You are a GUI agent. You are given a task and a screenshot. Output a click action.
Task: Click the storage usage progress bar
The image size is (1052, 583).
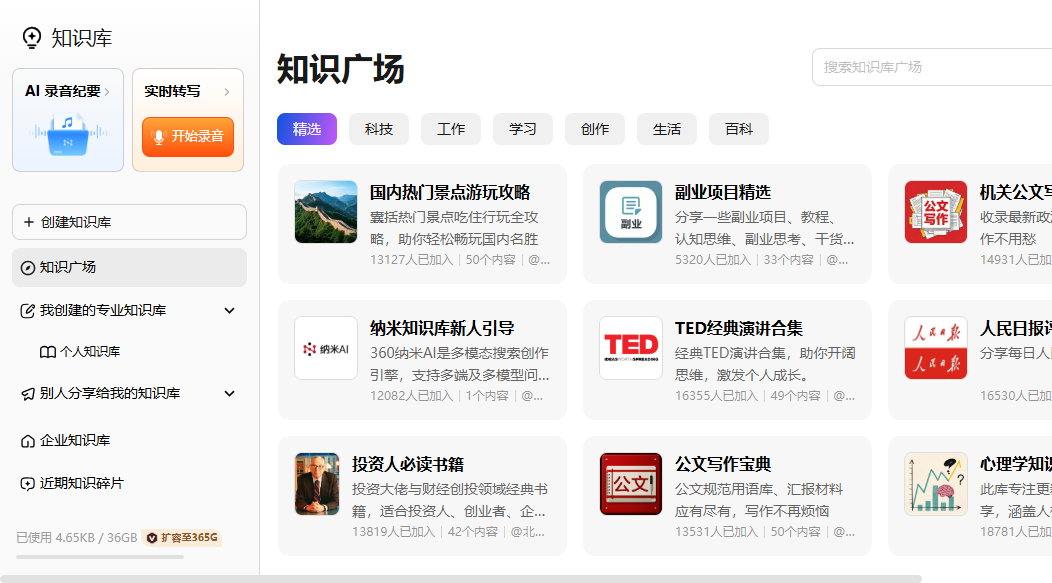coord(100,557)
